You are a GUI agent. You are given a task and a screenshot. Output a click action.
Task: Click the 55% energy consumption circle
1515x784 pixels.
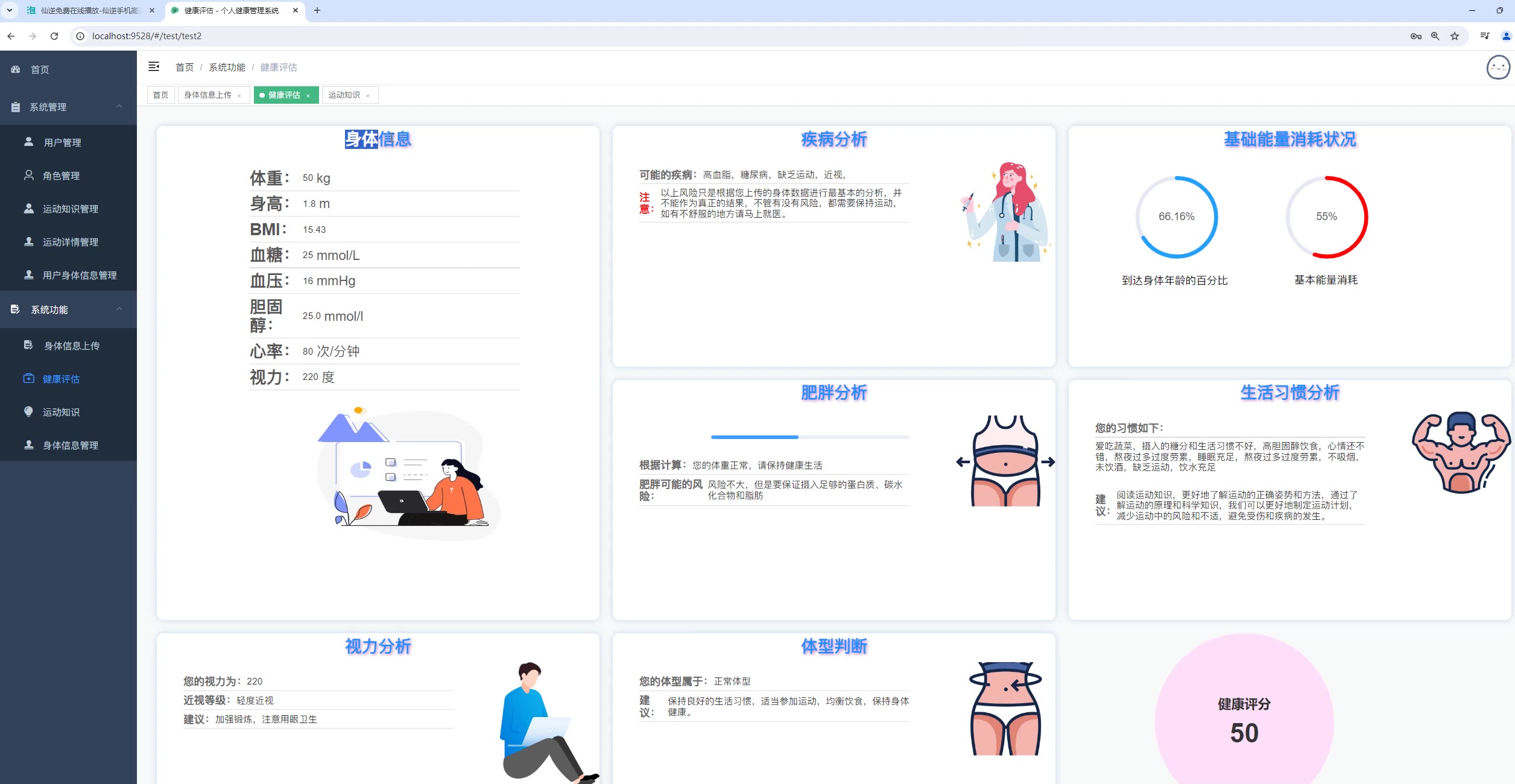point(1326,217)
